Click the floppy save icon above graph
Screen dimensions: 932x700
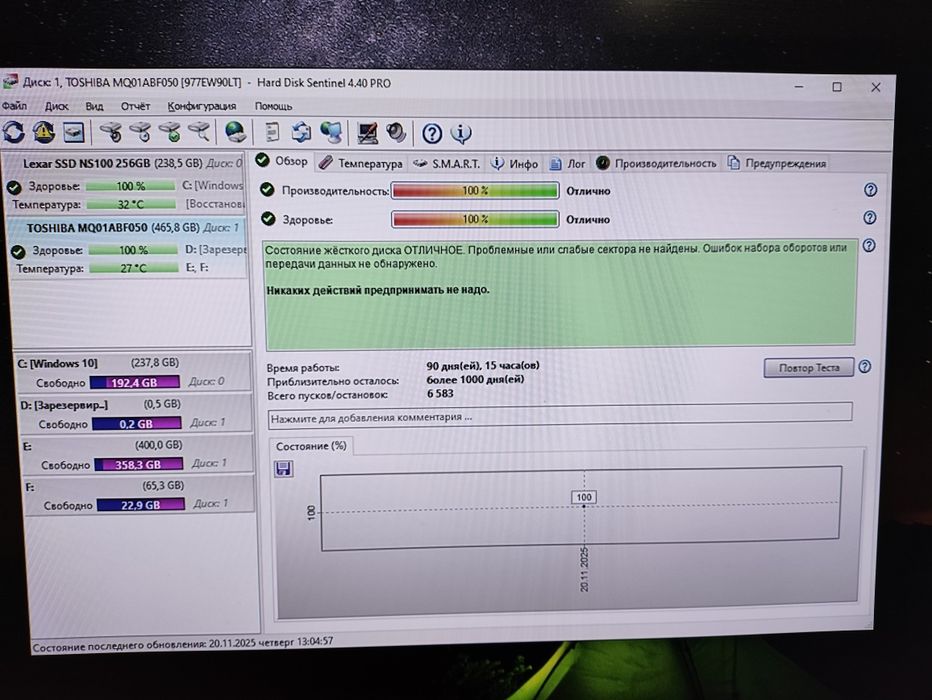[x=284, y=468]
